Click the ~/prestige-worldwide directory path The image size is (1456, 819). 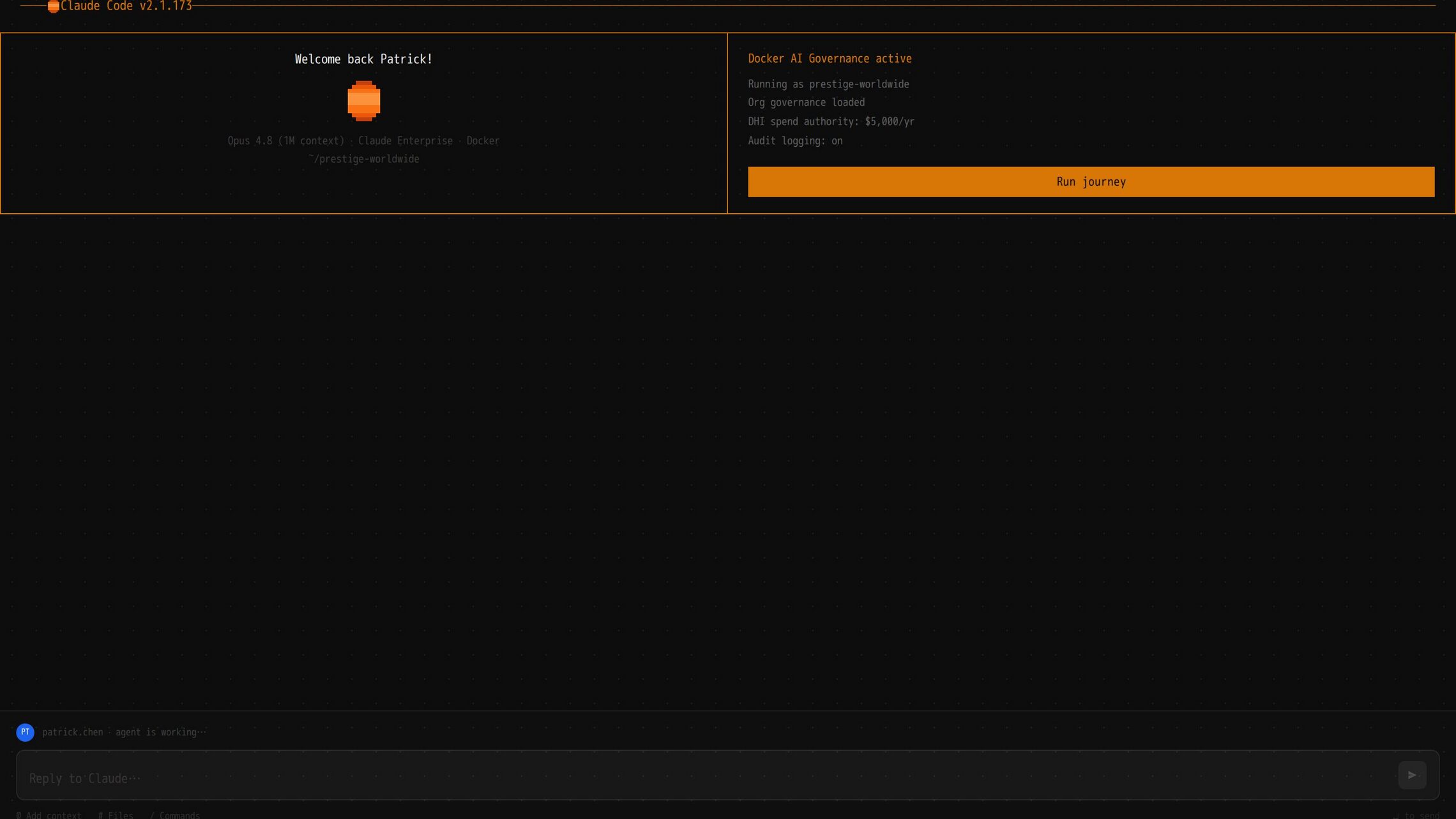pos(364,159)
